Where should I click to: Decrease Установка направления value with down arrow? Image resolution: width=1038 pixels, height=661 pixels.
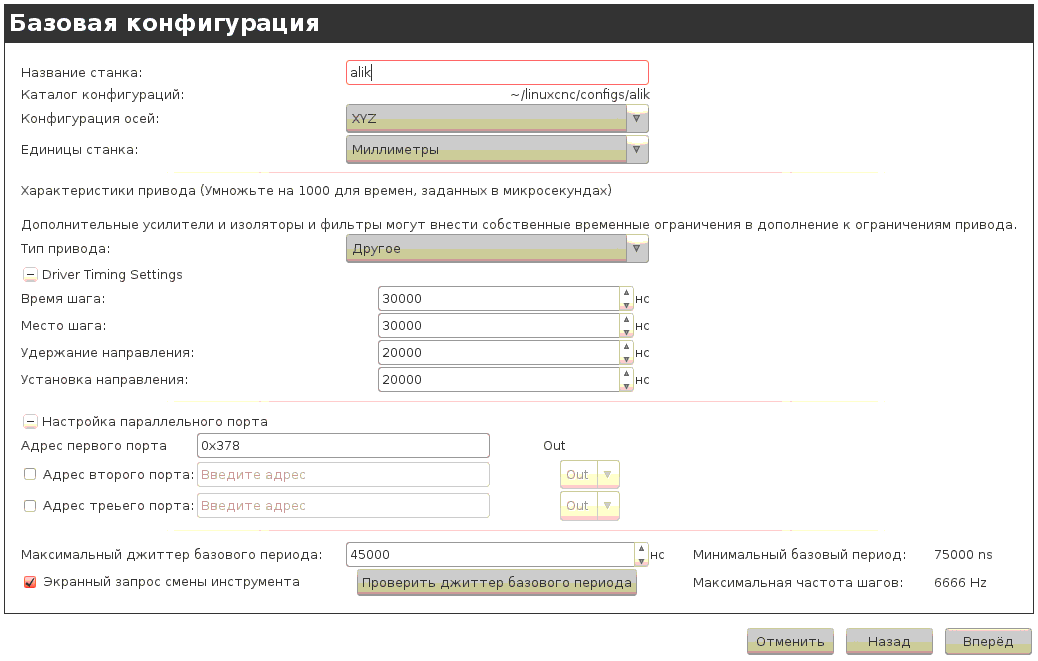coord(626,386)
